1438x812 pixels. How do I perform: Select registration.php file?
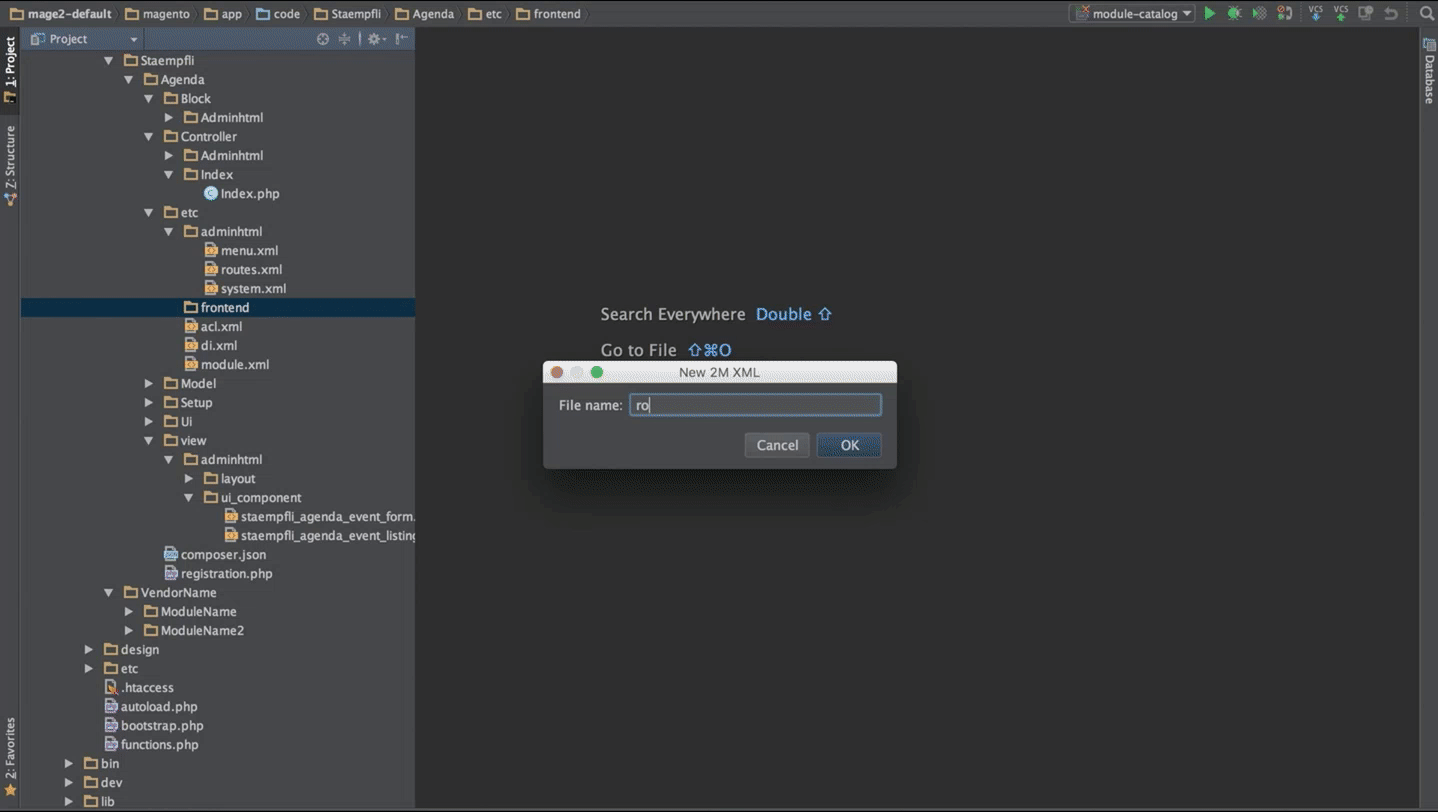click(218, 574)
